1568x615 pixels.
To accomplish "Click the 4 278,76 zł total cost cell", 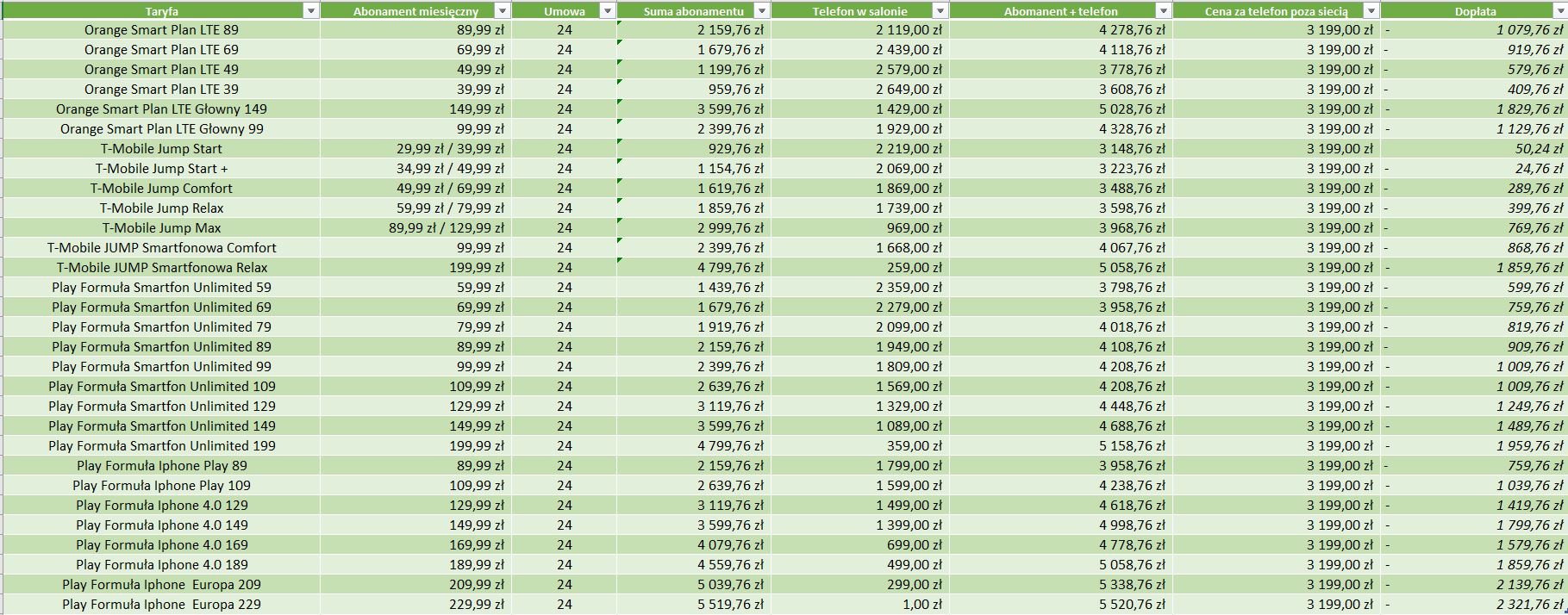I will pyautogui.click(x=1061, y=29).
